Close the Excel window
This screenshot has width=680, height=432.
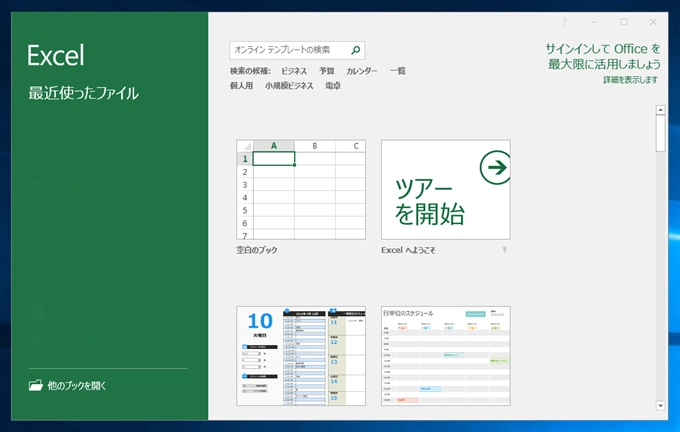[653, 22]
